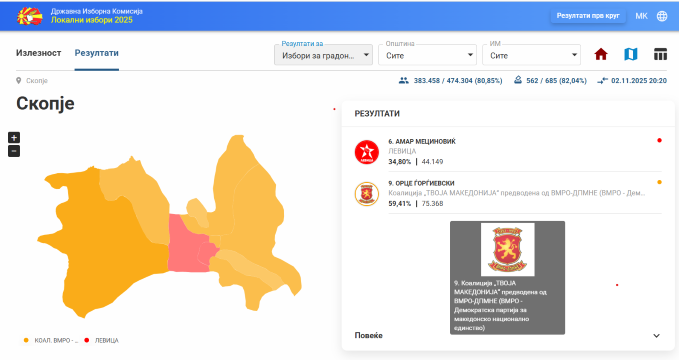This screenshot has width=679, height=360.
Task: Switch to the Излезност tab
Action: point(39,53)
